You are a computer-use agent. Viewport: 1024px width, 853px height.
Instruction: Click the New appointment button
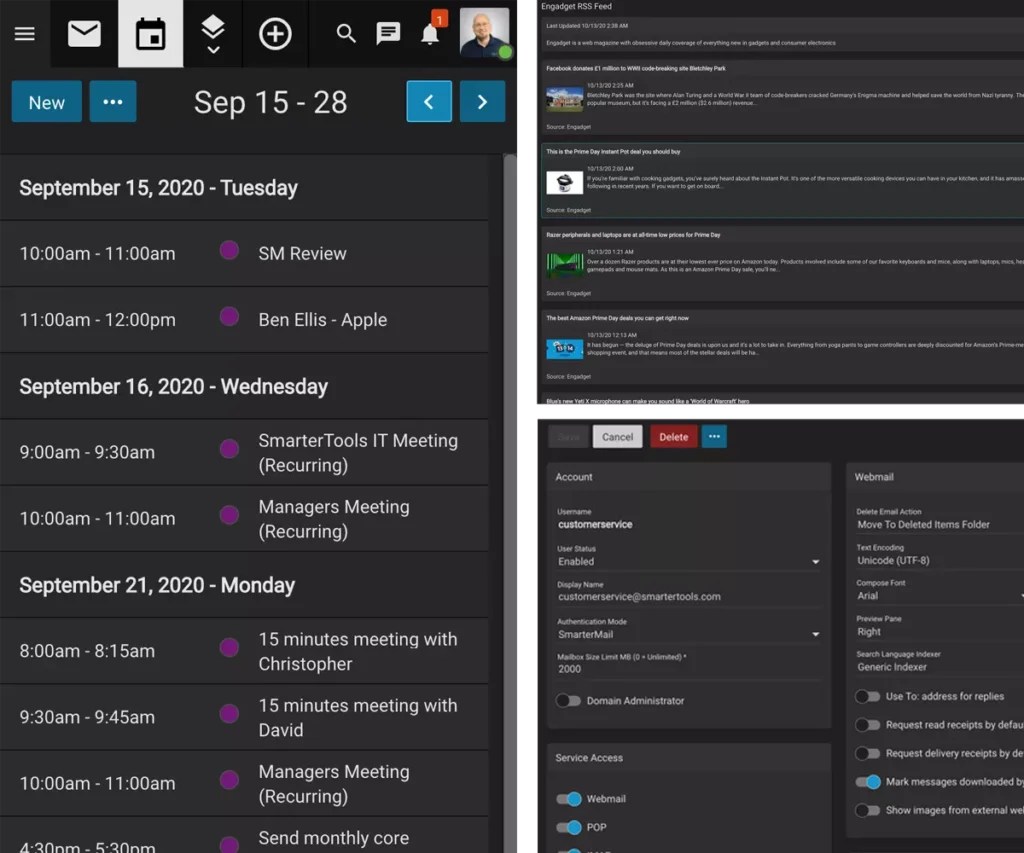point(47,102)
